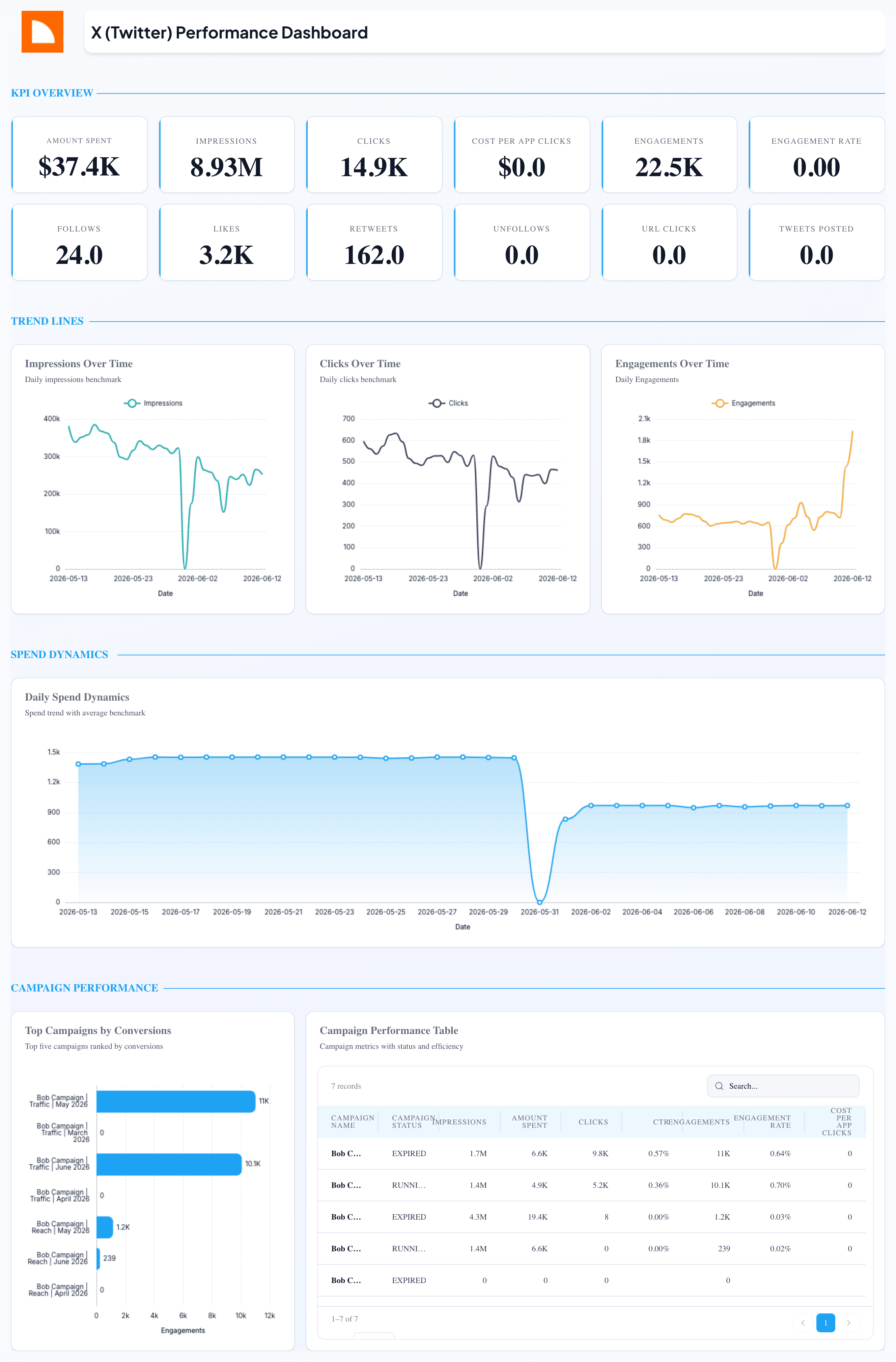Select table row with 9.8K clicks
Viewport: 896px width, 1362px height.
coord(592,1153)
